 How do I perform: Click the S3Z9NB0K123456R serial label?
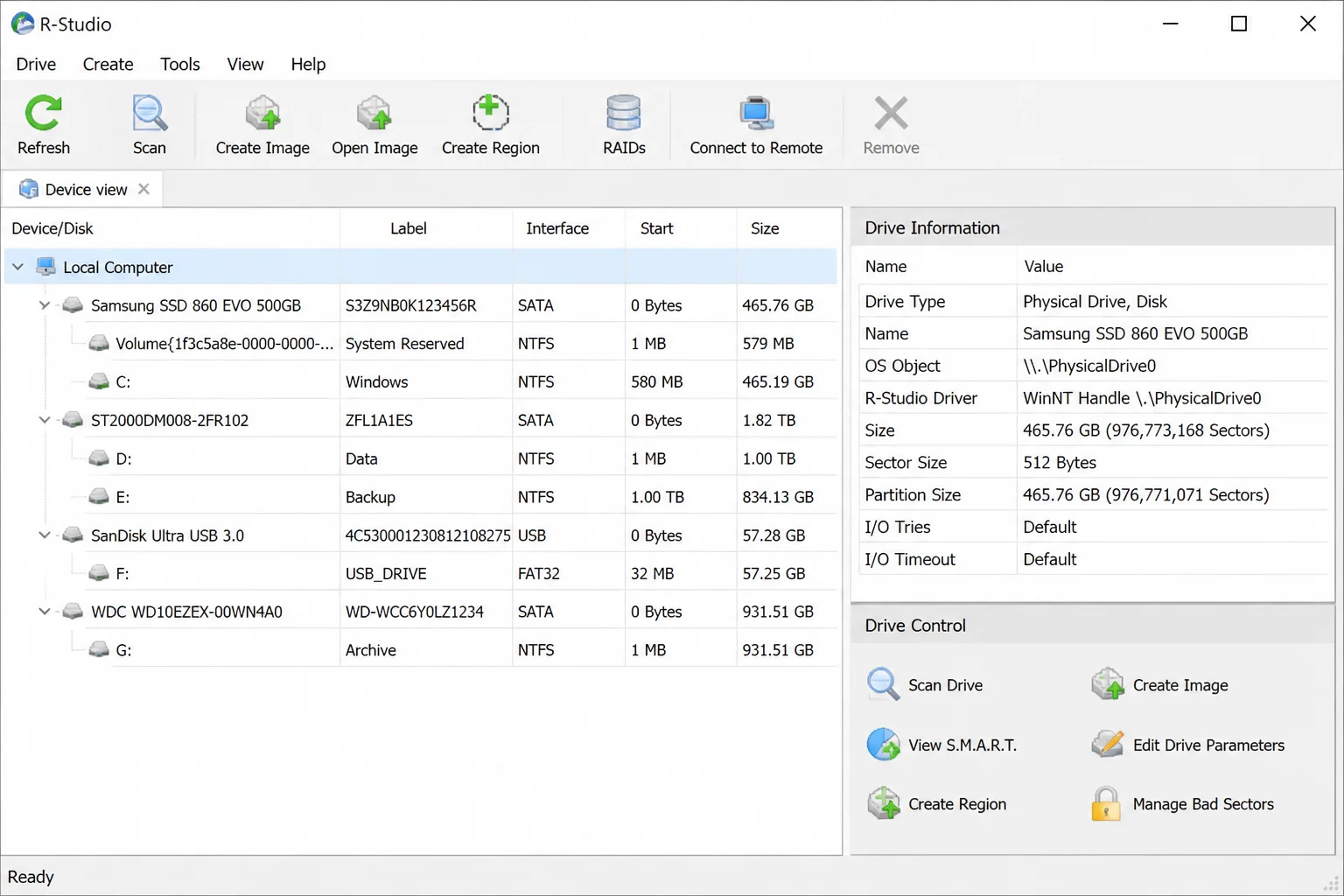[410, 305]
